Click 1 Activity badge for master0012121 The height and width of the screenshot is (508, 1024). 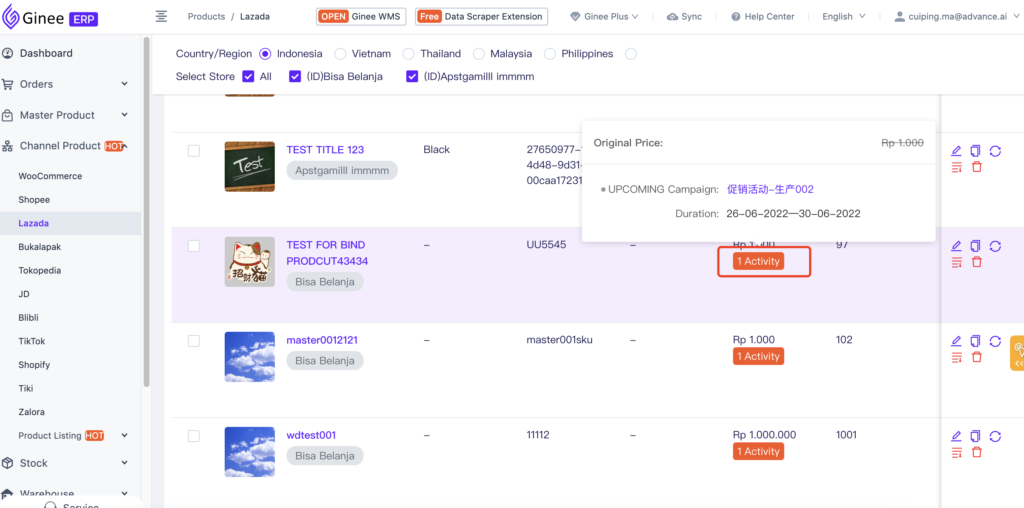tap(758, 357)
